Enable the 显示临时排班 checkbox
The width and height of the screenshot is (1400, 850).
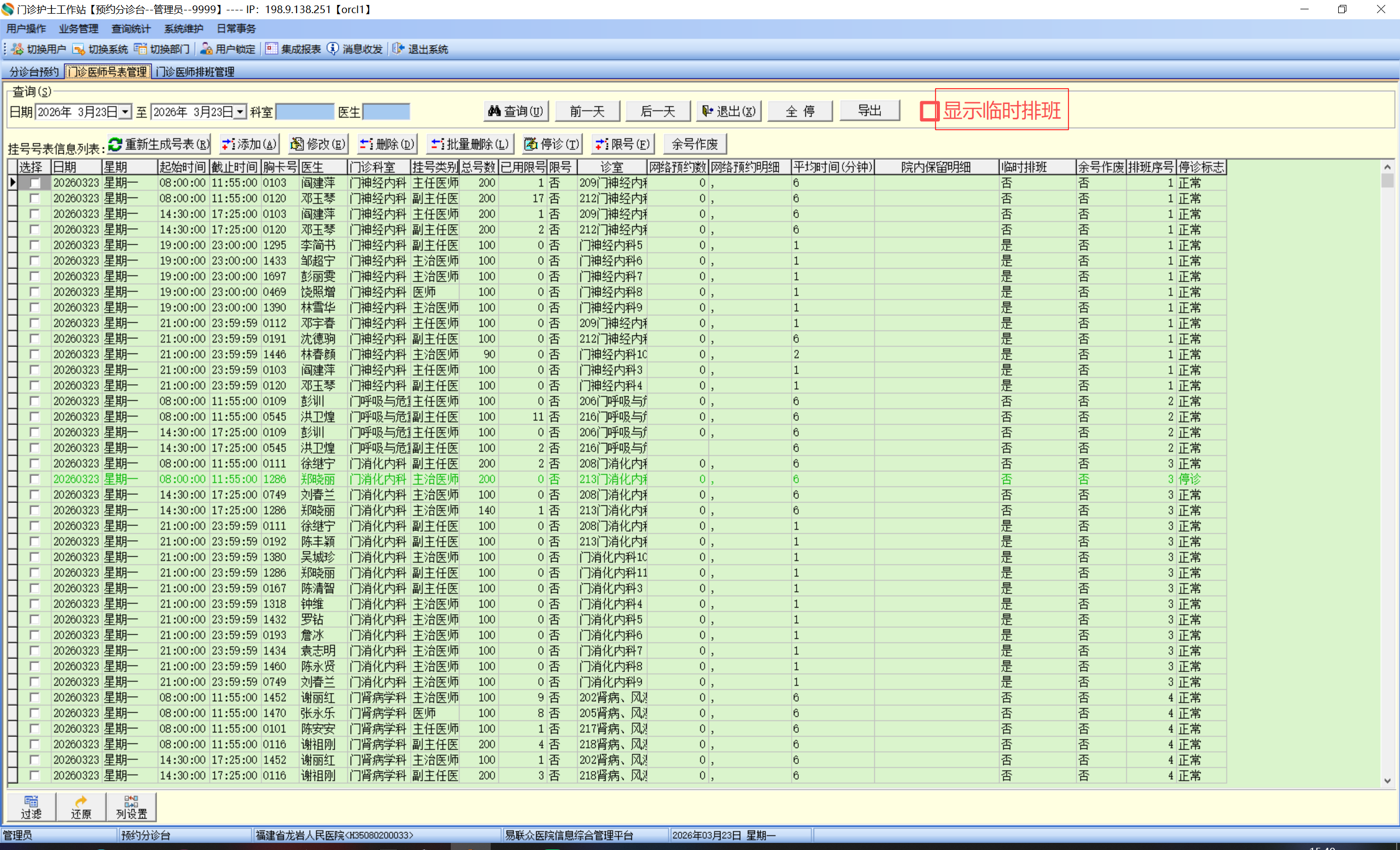pyautogui.click(x=929, y=111)
